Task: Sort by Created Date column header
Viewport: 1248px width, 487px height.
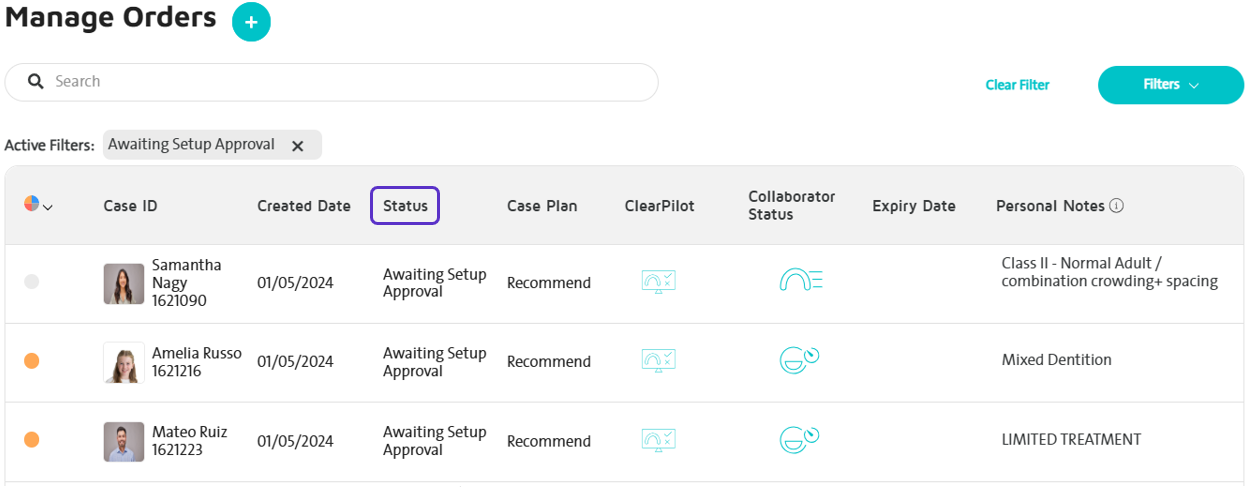Action: coord(304,206)
